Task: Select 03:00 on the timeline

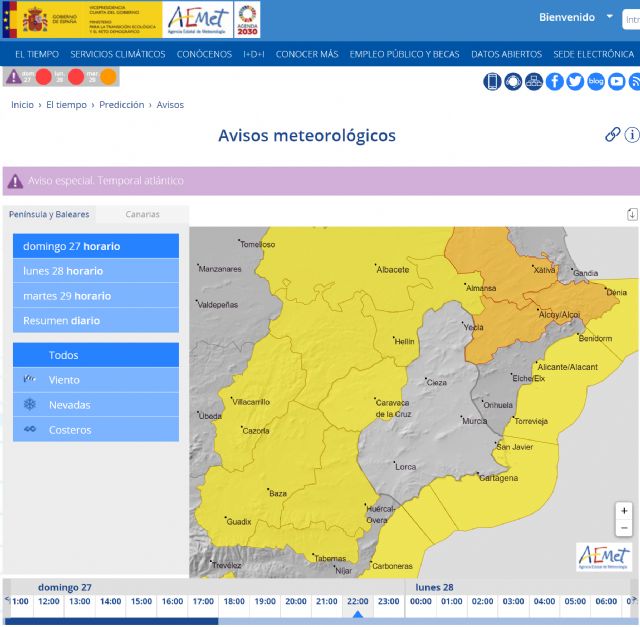Action: click(513, 601)
